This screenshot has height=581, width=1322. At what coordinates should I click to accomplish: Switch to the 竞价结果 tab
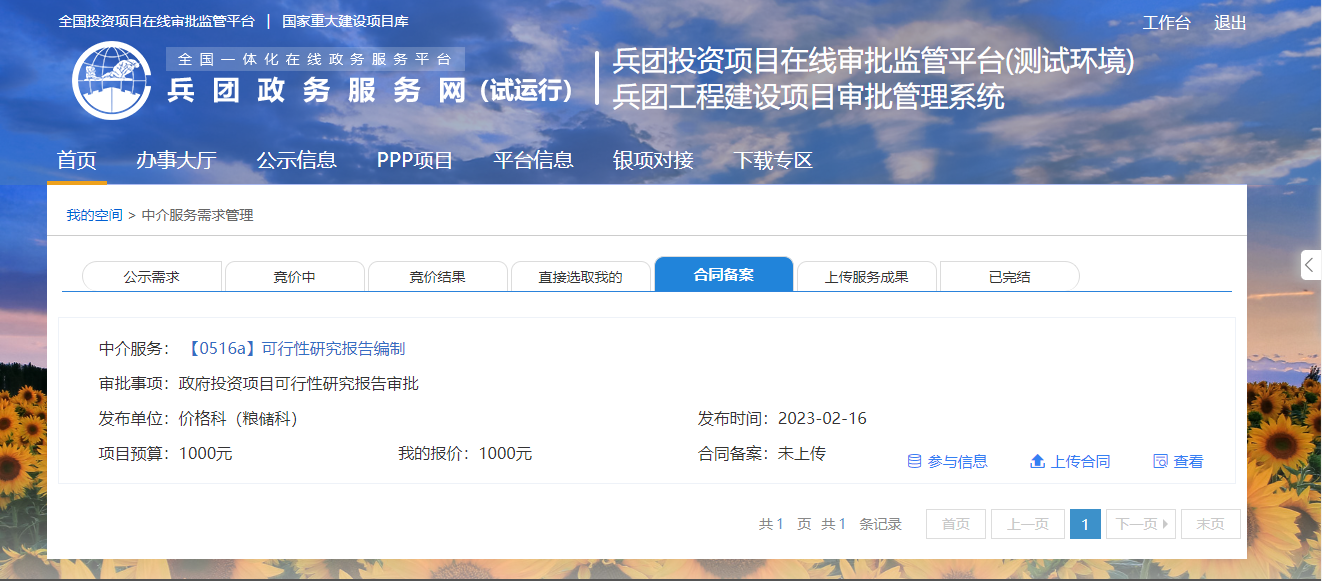click(437, 277)
